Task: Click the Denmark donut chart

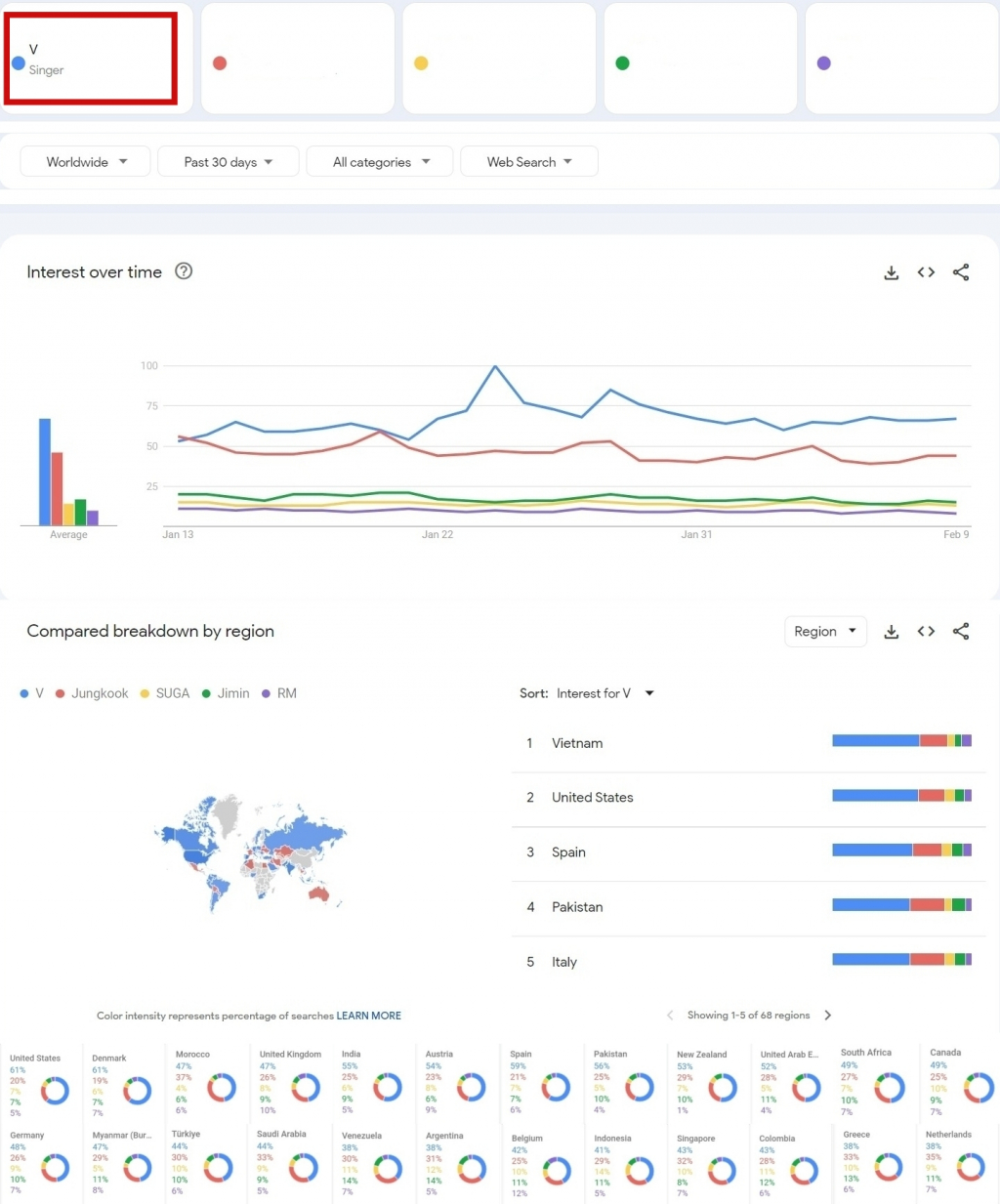Action: point(138,1091)
